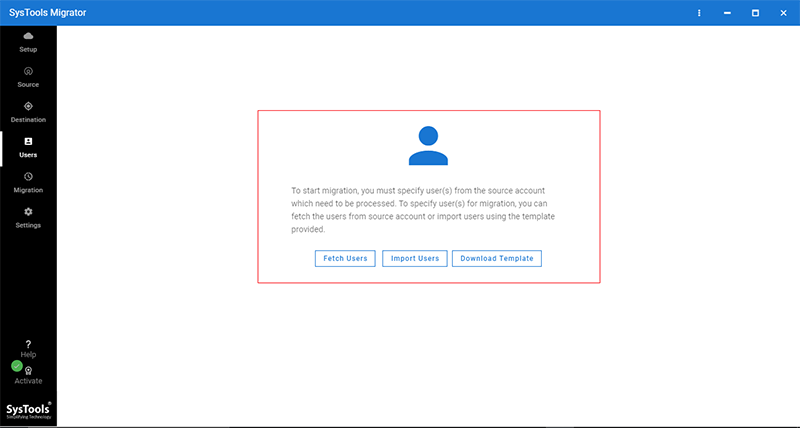Minimize the SysTools Migrator window
The height and width of the screenshot is (428, 800).
[727, 13]
